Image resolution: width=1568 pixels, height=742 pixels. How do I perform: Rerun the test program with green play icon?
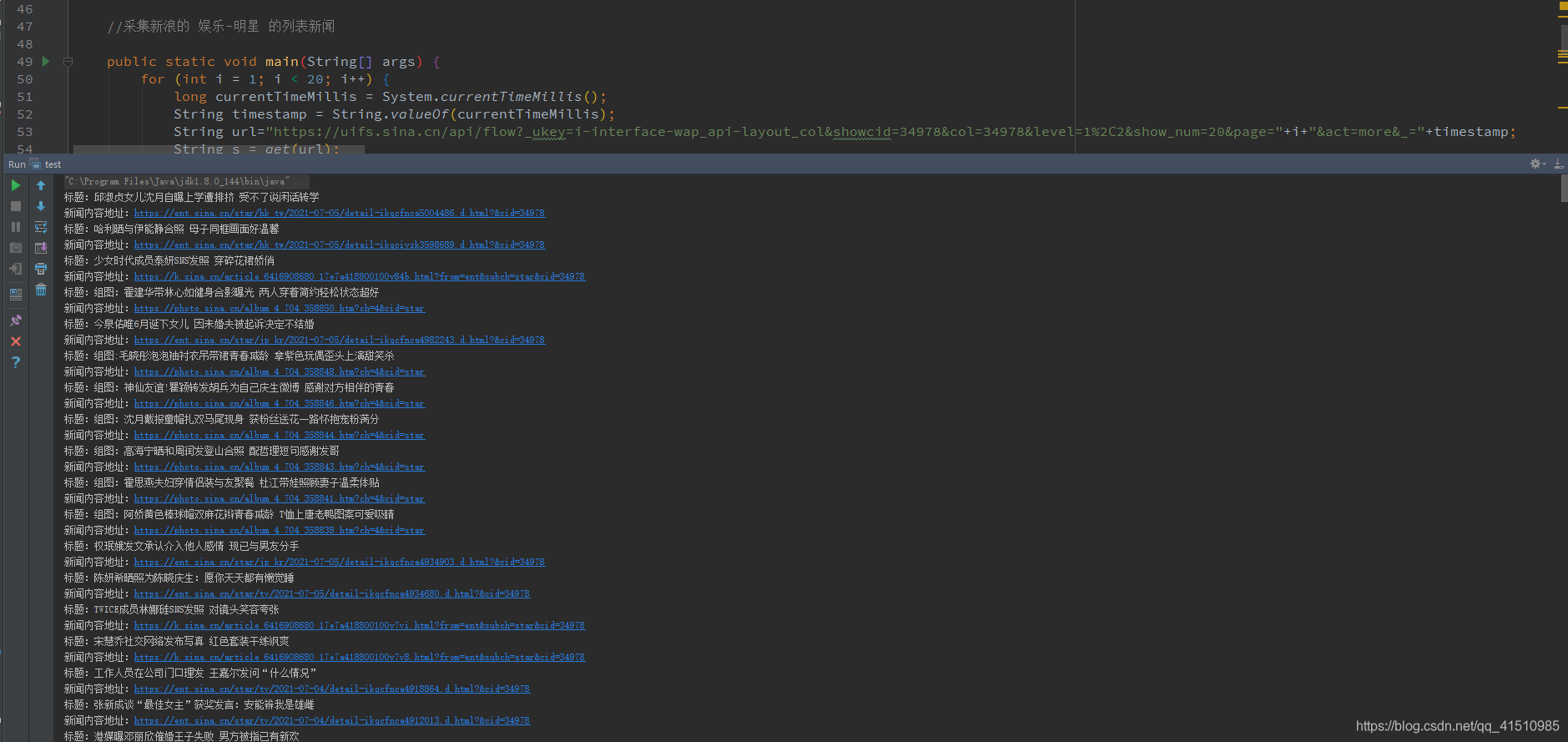[16, 185]
